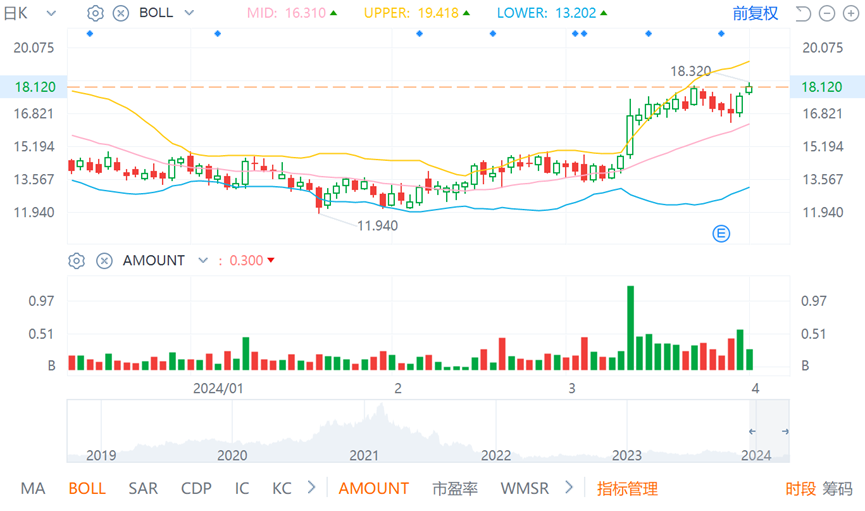This screenshot has height=511, width=865.
Task: Select the IC indicator tab
Action: point(242,488)
